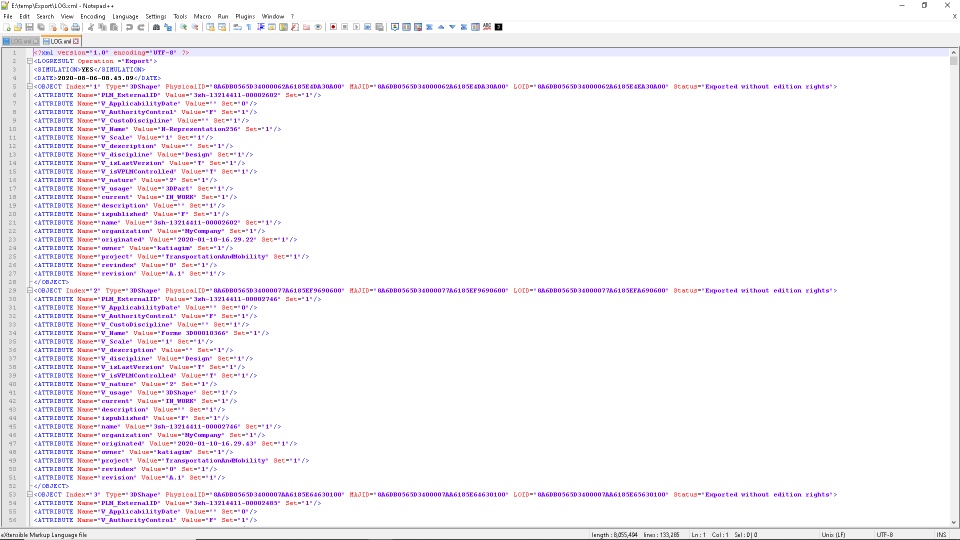960x540 pixels.
Task: Click line number 28 in the margin
Action: click(13, 282)
